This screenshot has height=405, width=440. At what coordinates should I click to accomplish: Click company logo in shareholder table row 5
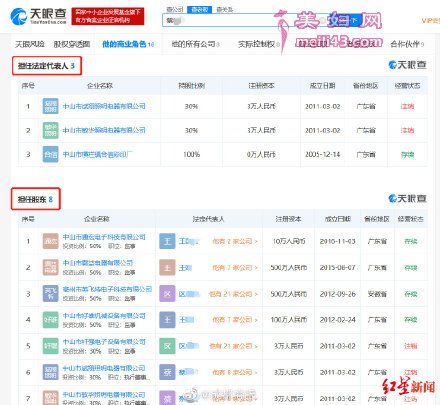(51, 346)
